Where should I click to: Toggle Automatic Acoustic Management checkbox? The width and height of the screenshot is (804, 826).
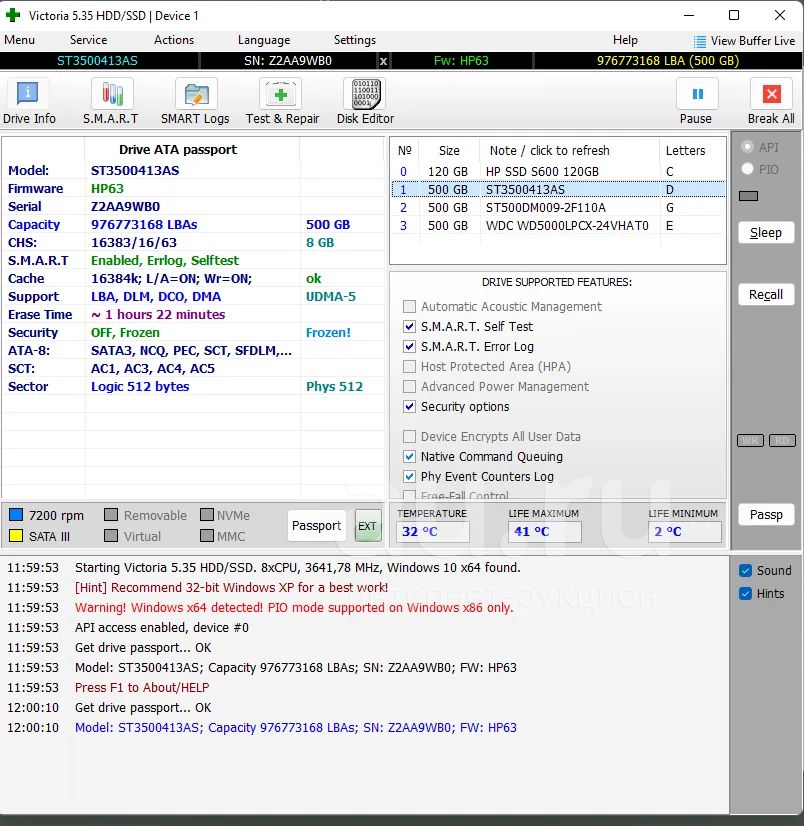pyautogui.click(x=409, y=307)
